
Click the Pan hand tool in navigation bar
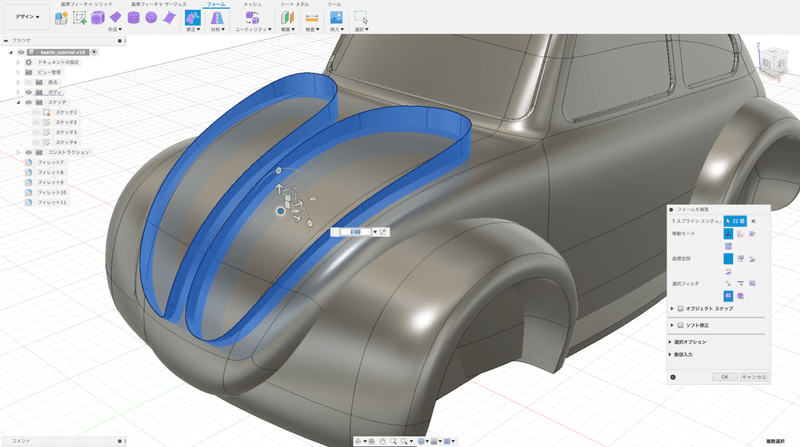[383, 441]
